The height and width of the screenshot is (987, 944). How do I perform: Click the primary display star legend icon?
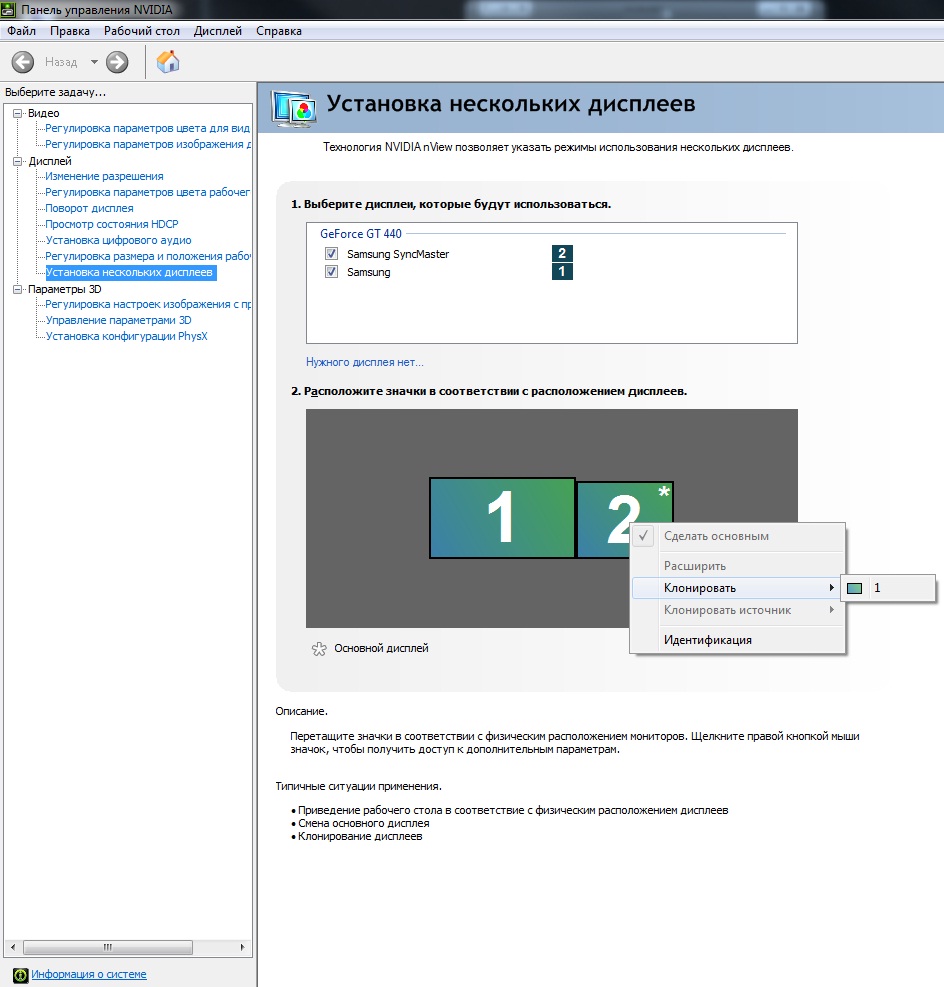coord(319,648)
